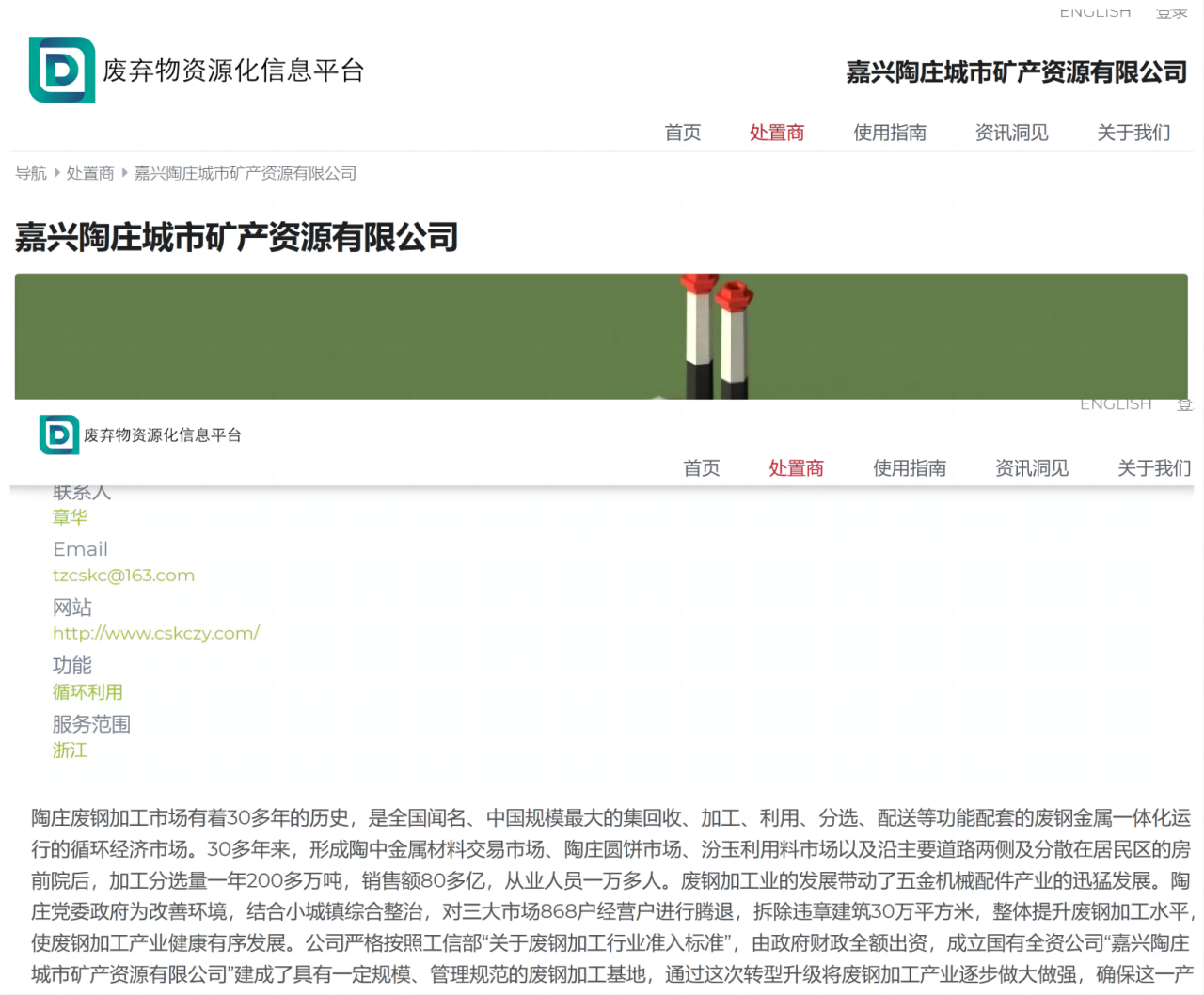Click the green banner image
The height and width of the screenshot is (995, 1204).
pos(601,336)
